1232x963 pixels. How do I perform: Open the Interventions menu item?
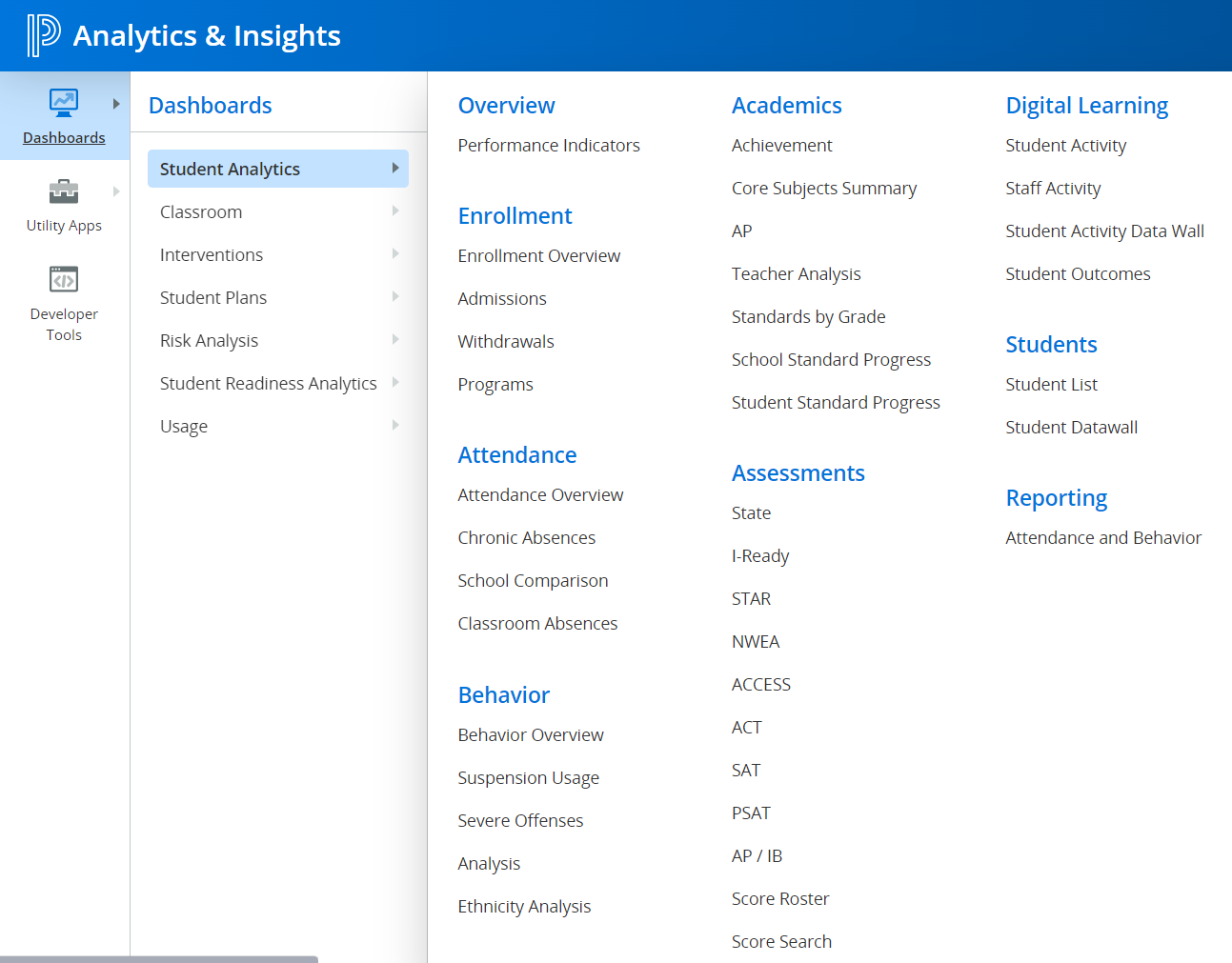212,254
